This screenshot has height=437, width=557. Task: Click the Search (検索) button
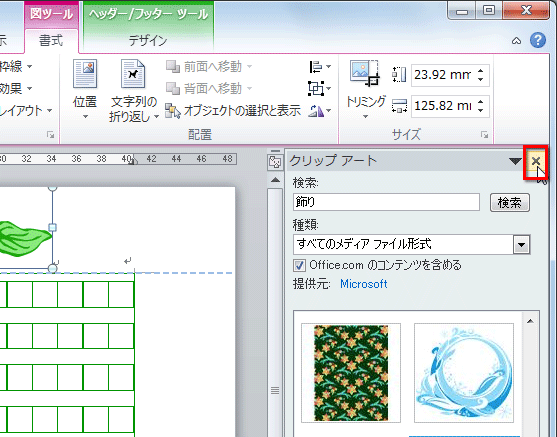pos(510,203)
